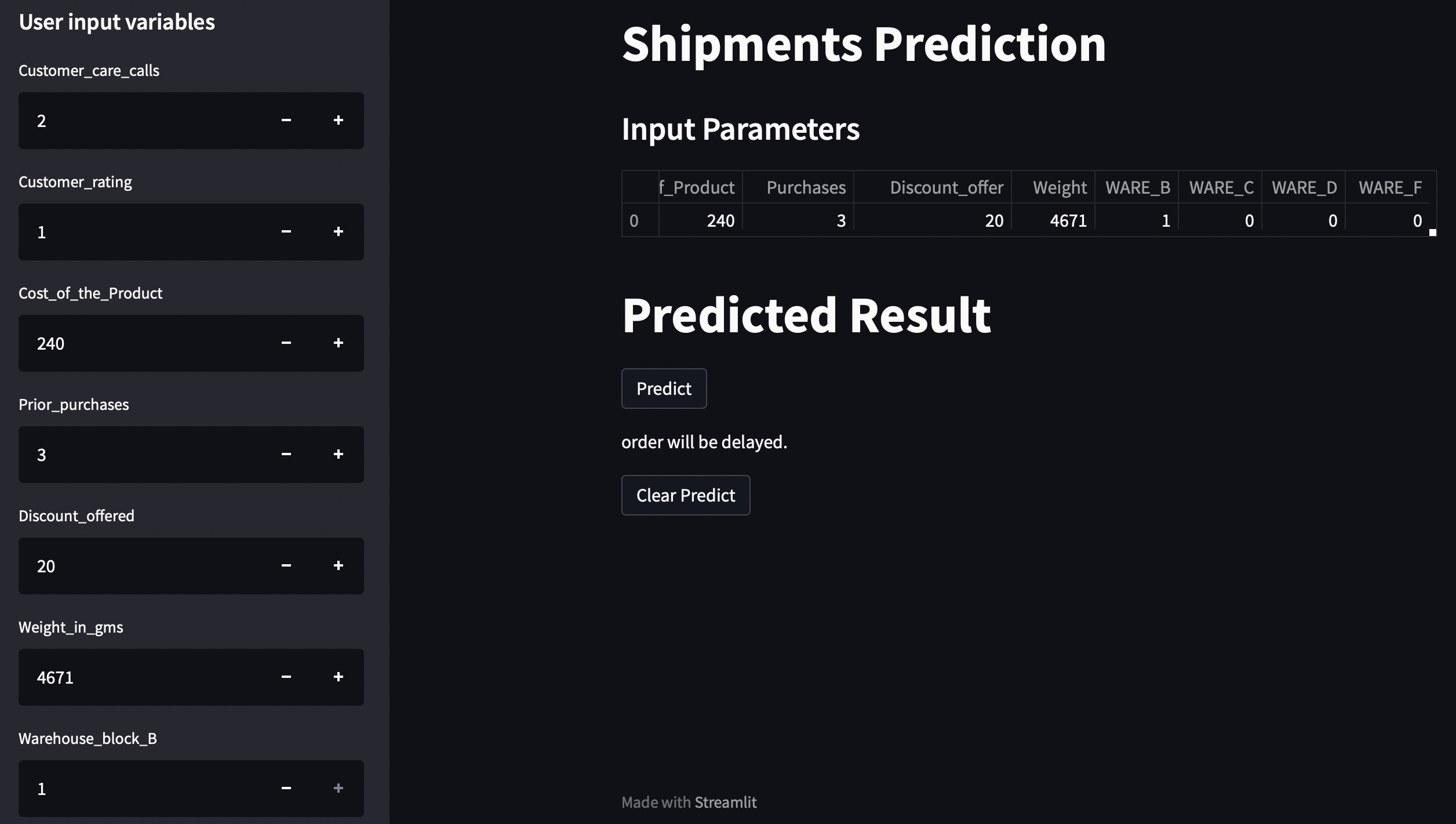Decrease the Prior_purchases value
Image resolution: width=1456 pixels, height=824 pixels.
(x=286, y=454)
